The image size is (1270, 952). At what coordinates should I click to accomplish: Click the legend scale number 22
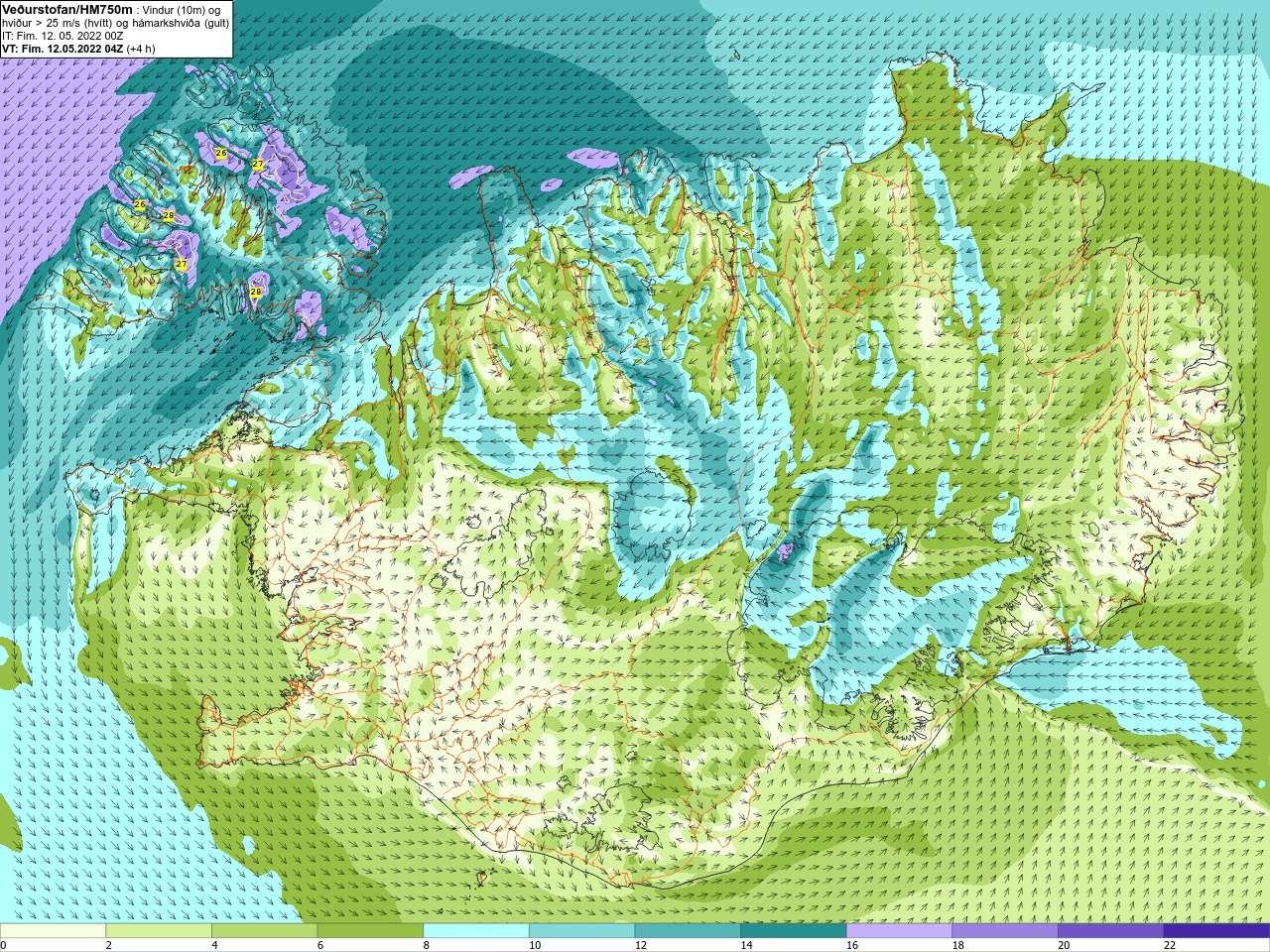pos(1170,945)
